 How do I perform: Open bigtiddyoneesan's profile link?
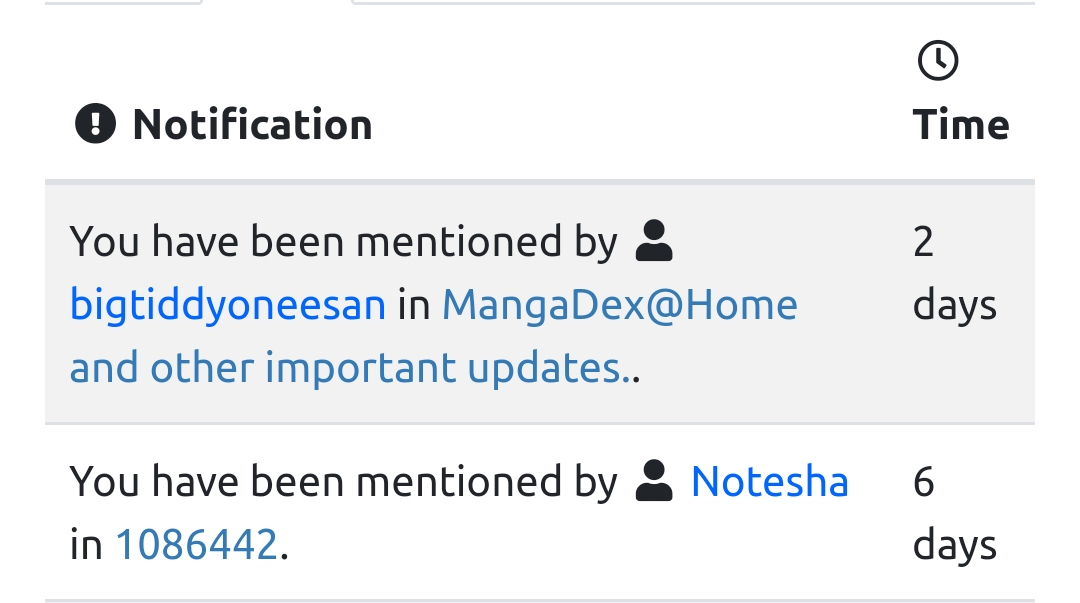click(x=227, y=305)
